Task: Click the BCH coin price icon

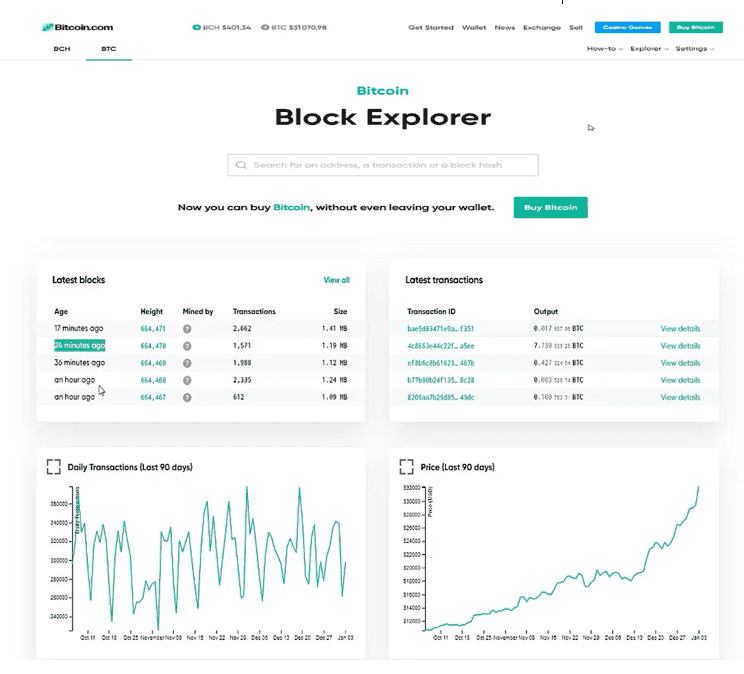Action: (196, 28)
